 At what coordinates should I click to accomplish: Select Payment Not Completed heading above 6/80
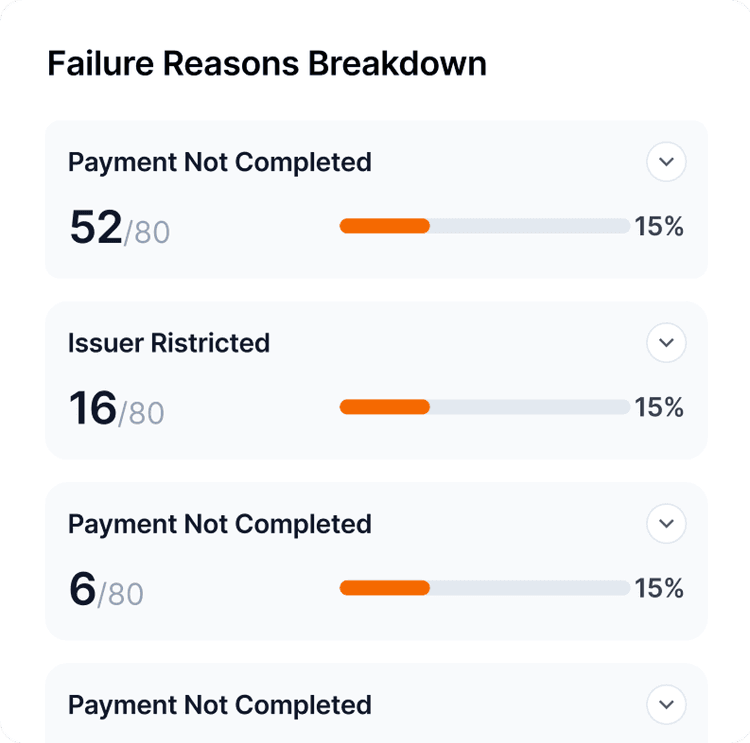click(x=220, y=524)
